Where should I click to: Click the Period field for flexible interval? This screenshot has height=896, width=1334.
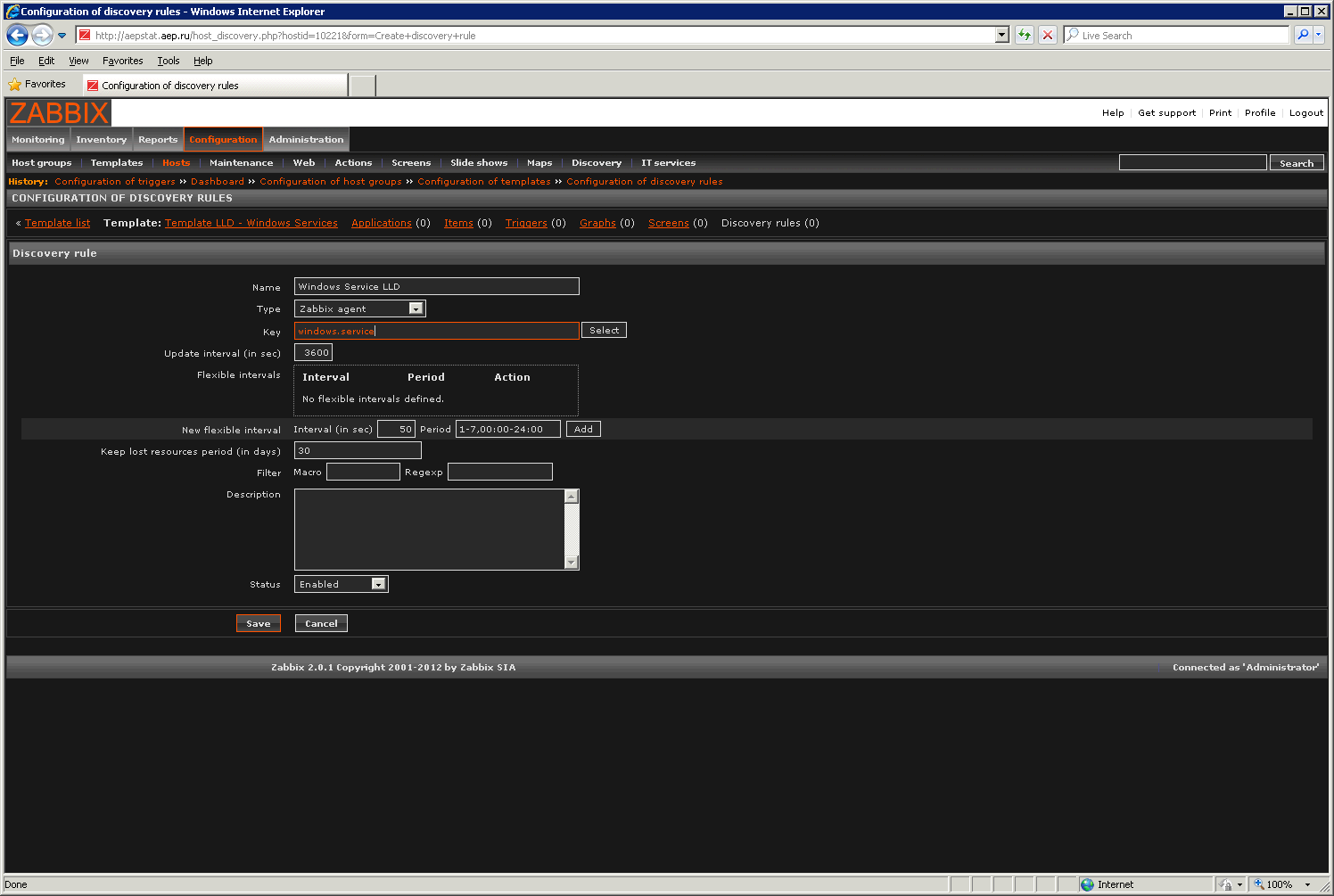point(508,429)
